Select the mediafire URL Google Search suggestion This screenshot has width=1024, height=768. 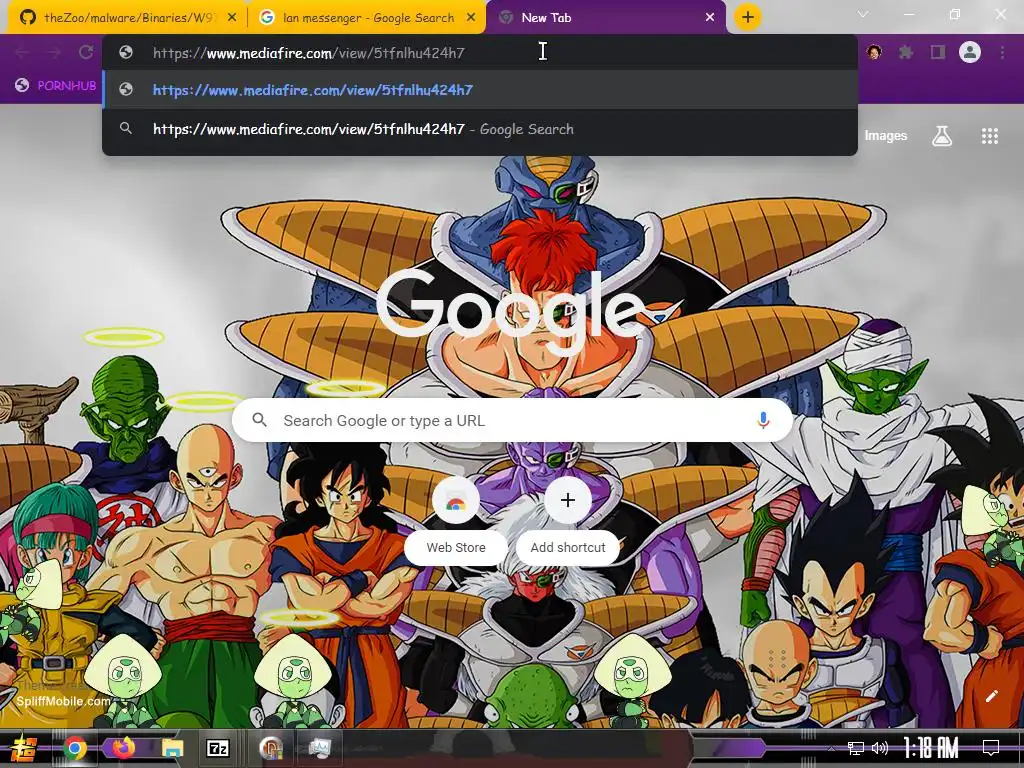(x=480, y=129)
